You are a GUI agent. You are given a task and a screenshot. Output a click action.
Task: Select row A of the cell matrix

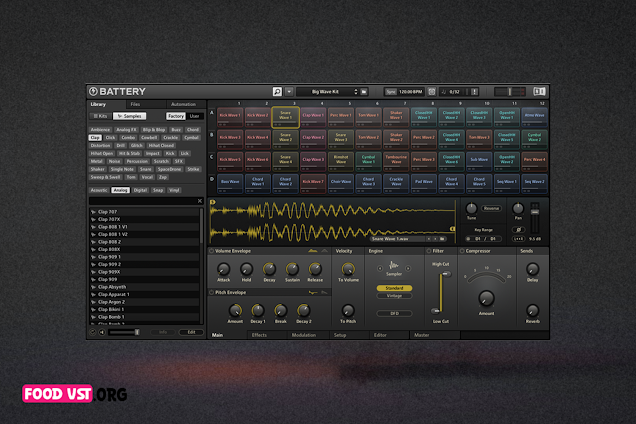[x=212, y=113]
